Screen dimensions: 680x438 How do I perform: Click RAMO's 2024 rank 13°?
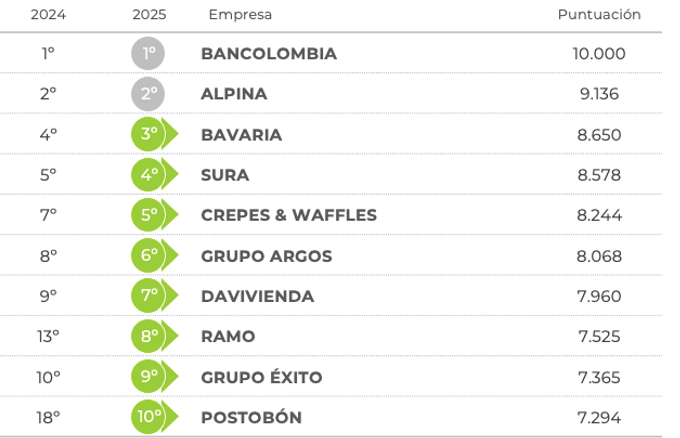point(49,336)
